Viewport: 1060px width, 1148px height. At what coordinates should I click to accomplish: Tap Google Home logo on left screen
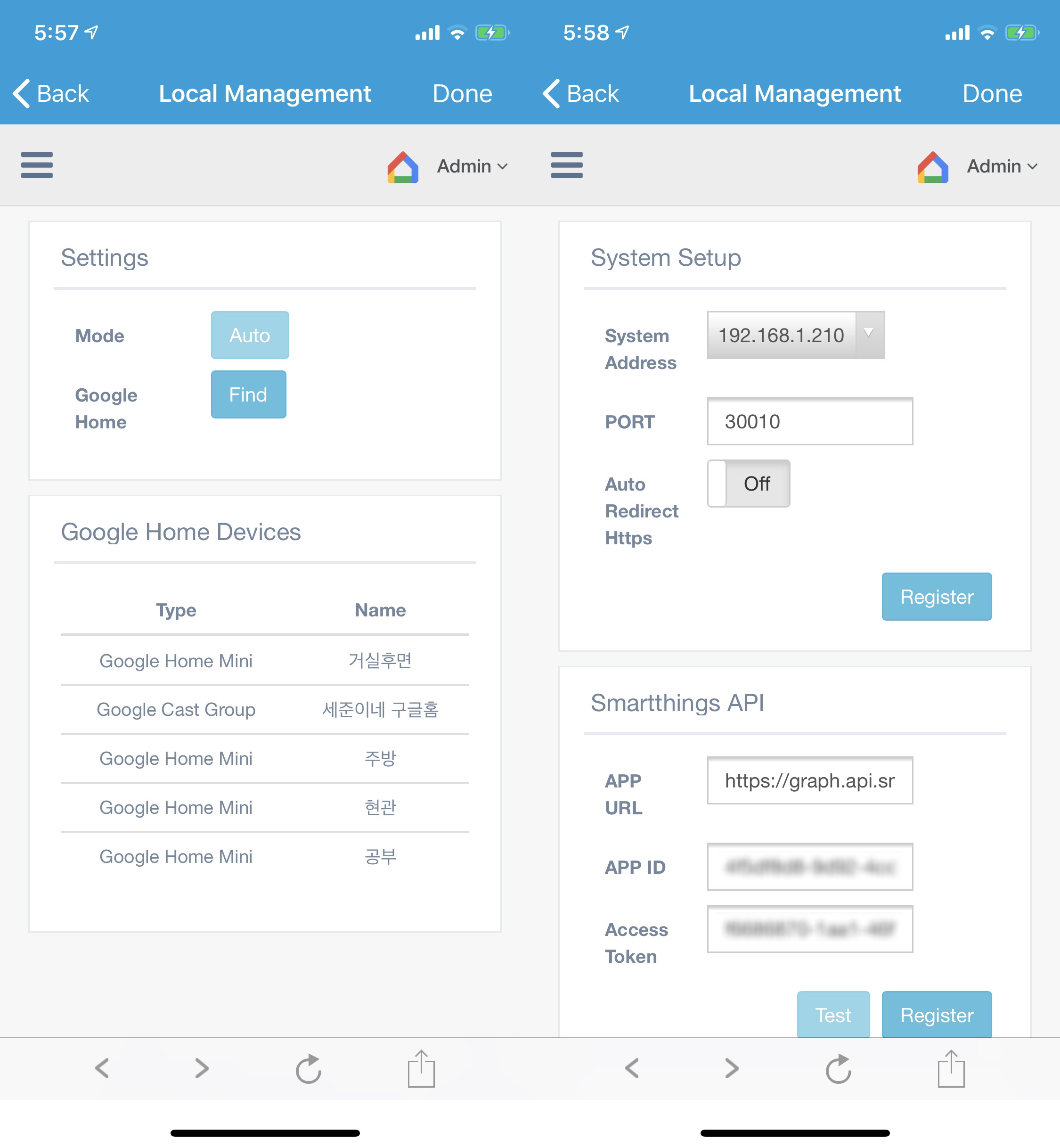click(403, 167)
